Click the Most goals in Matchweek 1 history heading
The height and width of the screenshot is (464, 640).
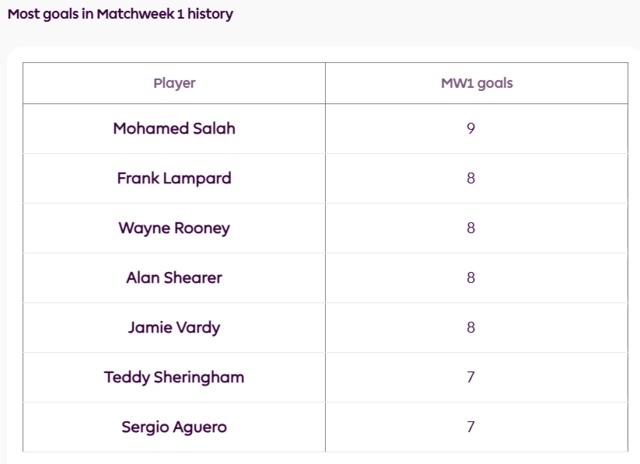click(x=120, y=14)
